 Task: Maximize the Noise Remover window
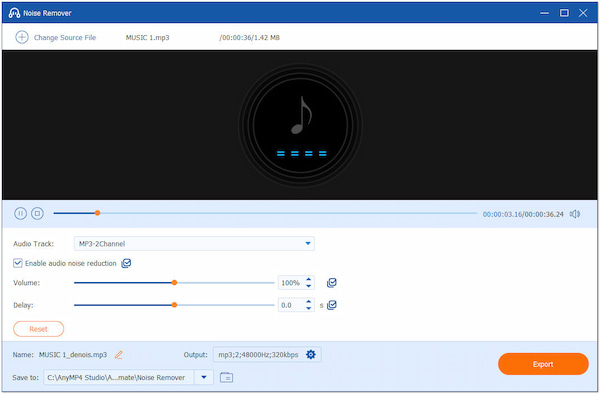click(x=564, y=13)
